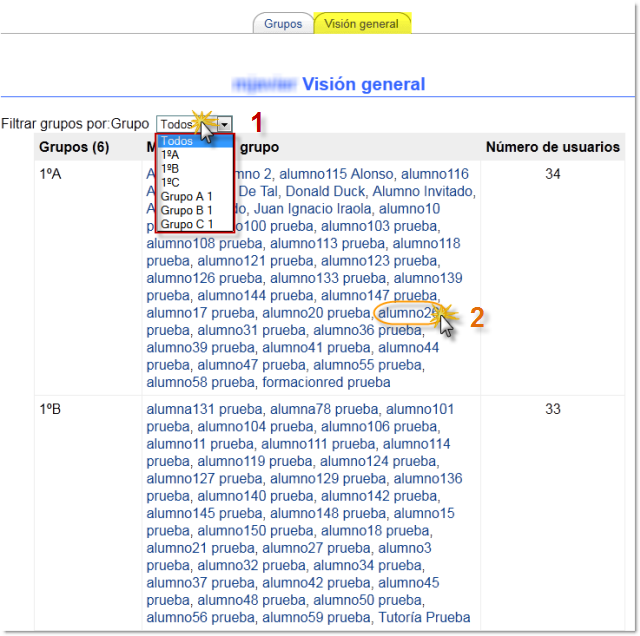Open the formacionred prueba user link
The height and width of the screenshot is (636, 640).
coord(326,382)
